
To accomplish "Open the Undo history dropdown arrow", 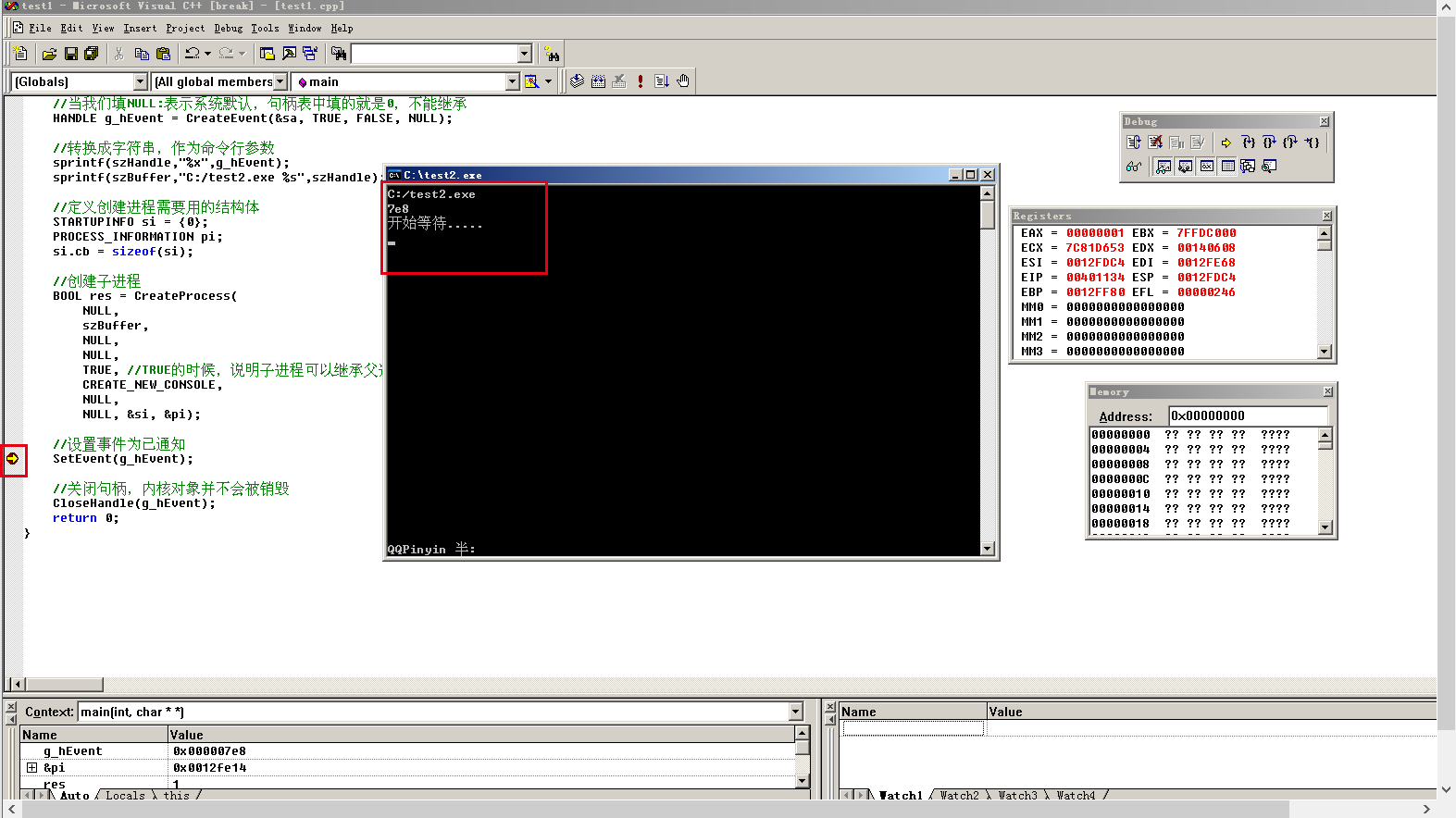I will 207,54.
